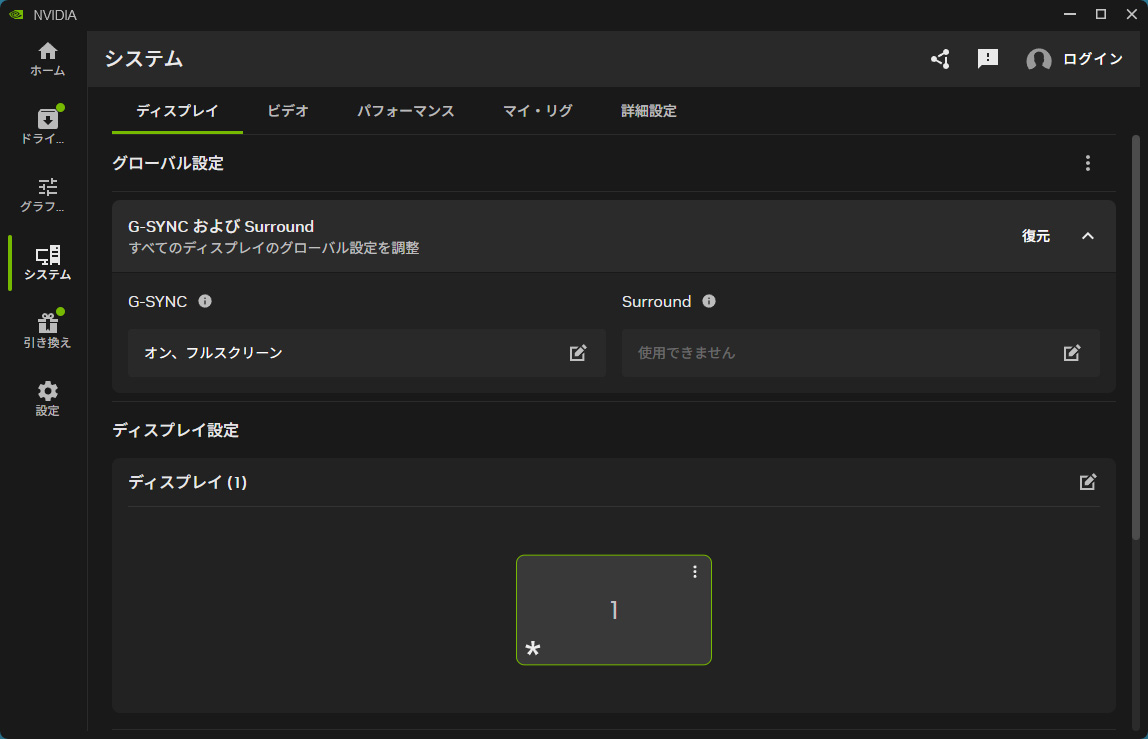
Task: Click すべてのディスプレイのグローバル設定を調整 subtitle
Action: (274, 248)
